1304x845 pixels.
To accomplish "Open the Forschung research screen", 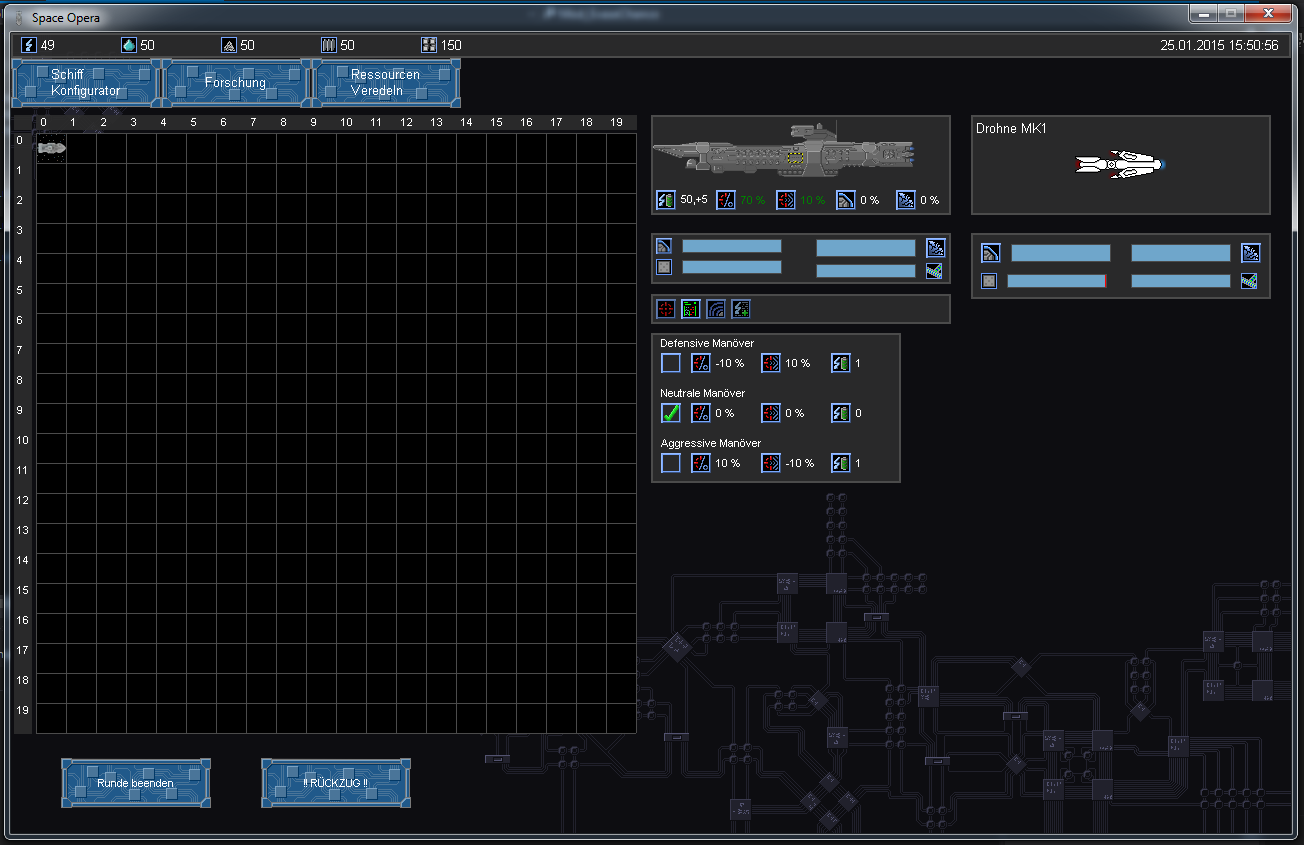I will click(236, 83).
